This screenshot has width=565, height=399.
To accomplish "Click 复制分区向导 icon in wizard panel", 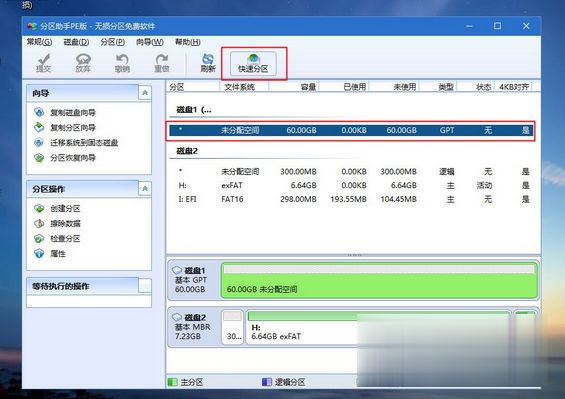I will 39,127.
